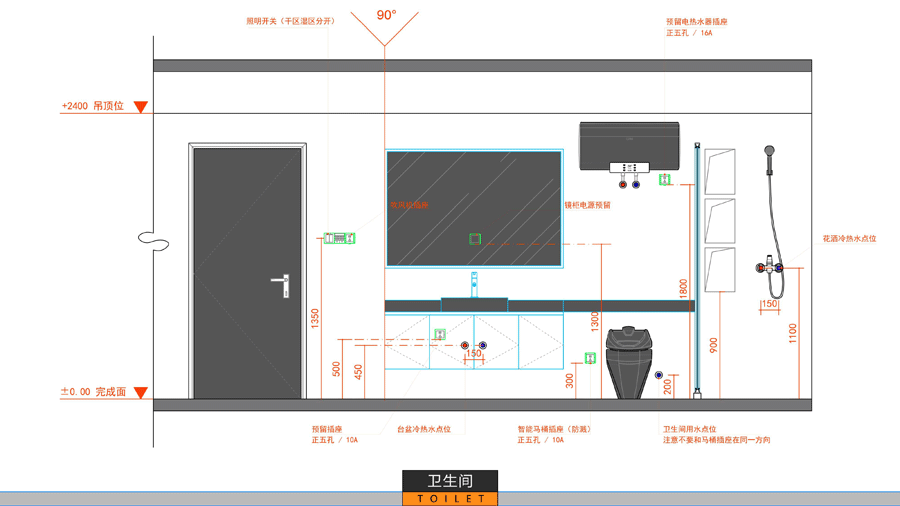This screenshot has width=900, height=506.
Task: Click the 吹风机插座 label on mirror
Action: [x=409, y=205]
